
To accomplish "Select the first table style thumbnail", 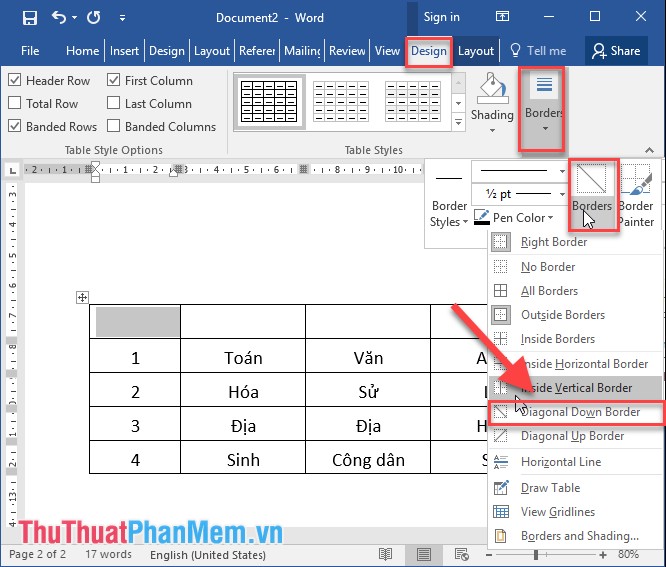I will [x=270, y=100].
